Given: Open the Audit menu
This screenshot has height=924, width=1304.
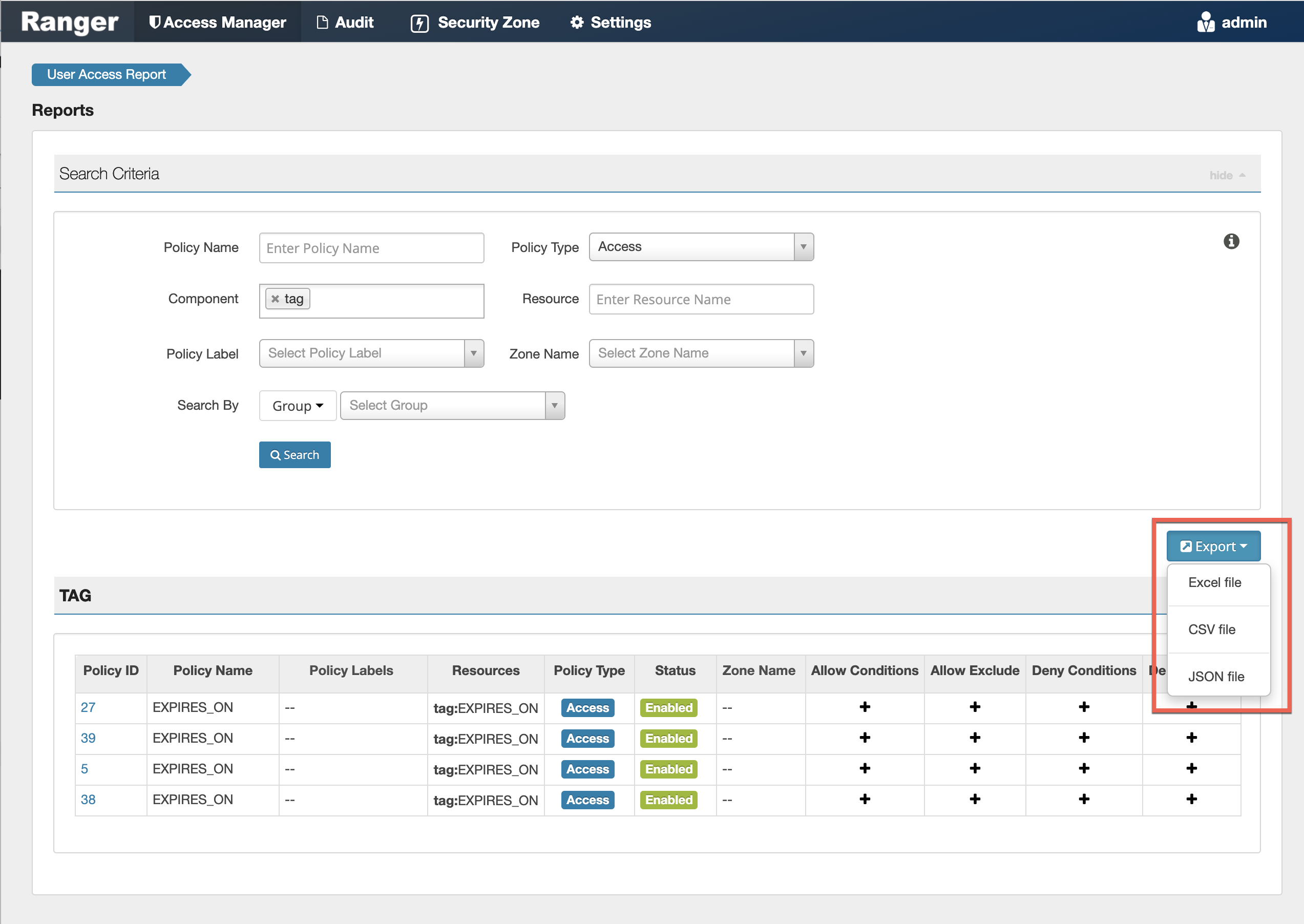Looking at the screenshot, I should click(x=345, y=23).
